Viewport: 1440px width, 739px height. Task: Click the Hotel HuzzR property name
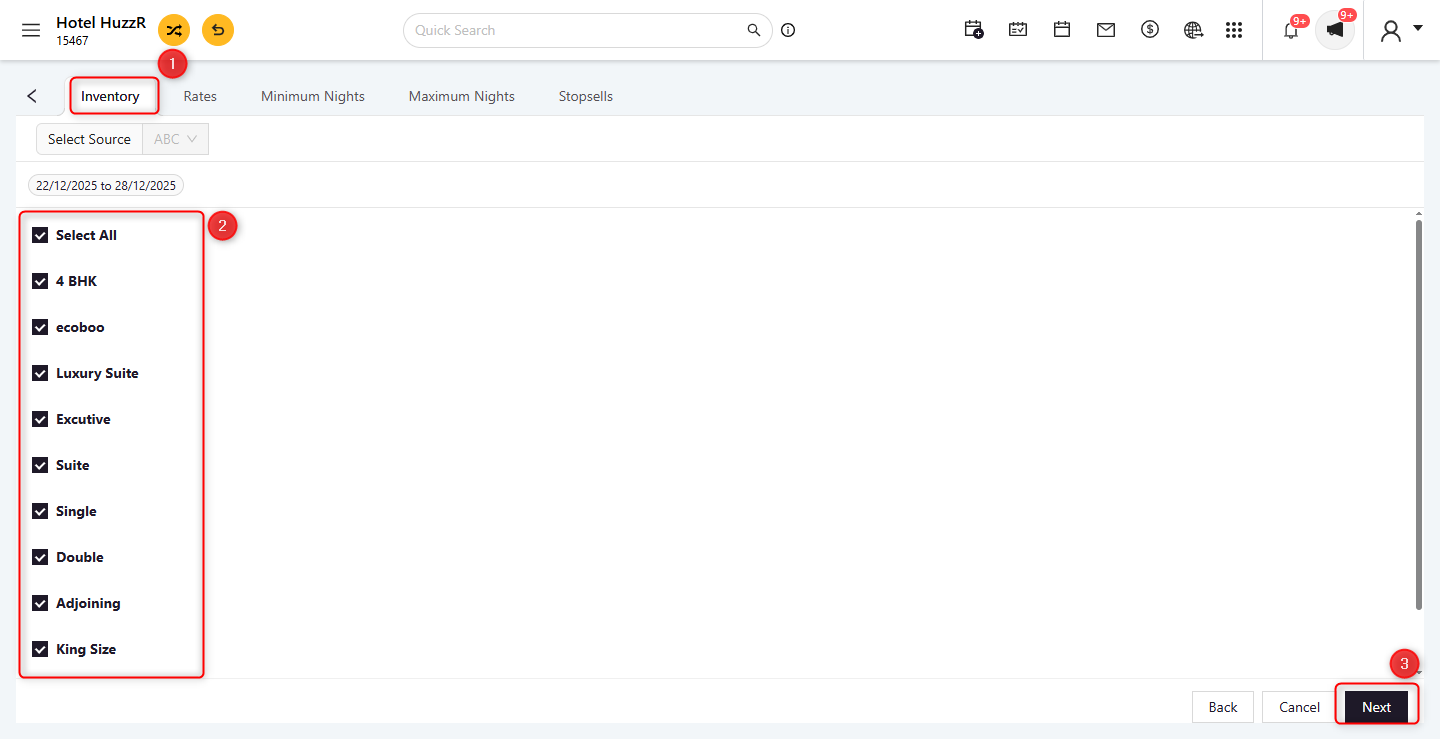(x=101, y=22)
